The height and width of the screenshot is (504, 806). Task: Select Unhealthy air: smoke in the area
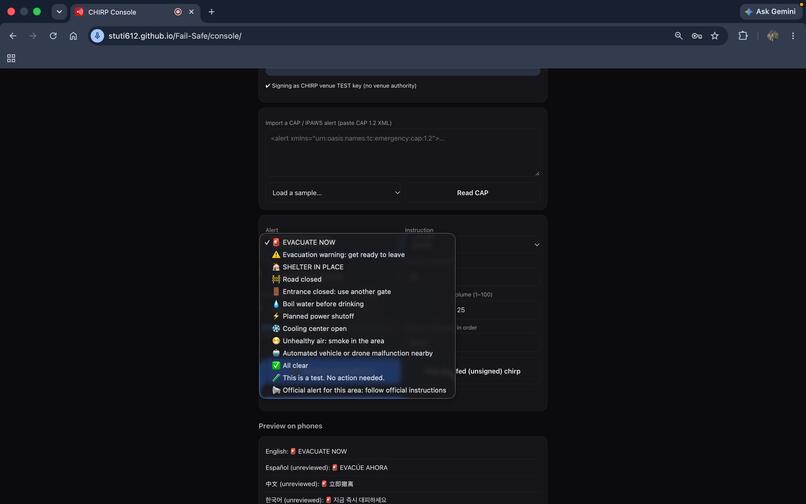(357, 341)
